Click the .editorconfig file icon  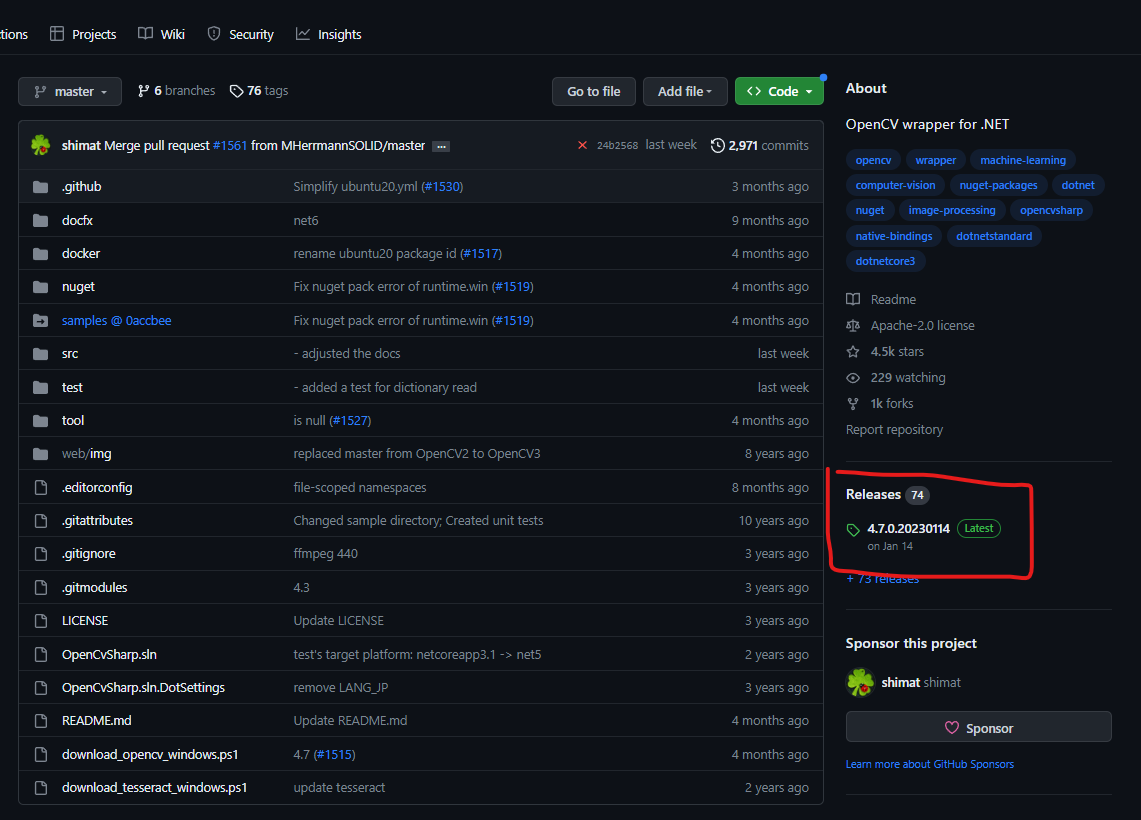[x=41, y=487]
